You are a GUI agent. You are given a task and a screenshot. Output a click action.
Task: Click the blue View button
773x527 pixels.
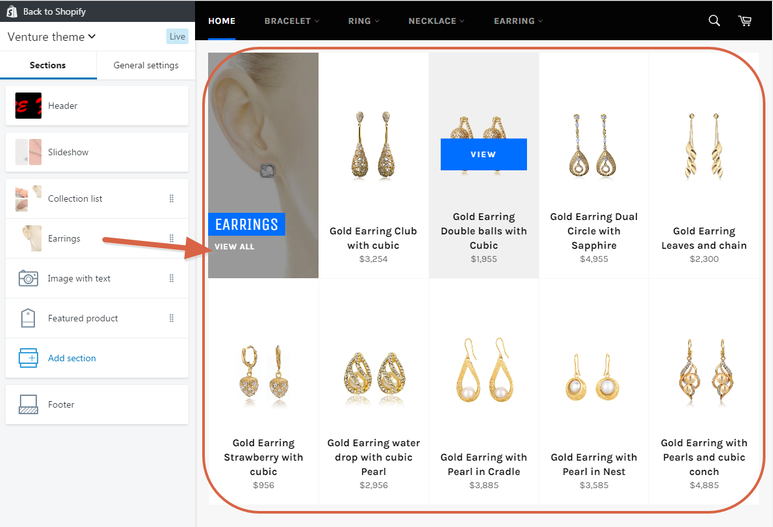[x=483, y=154]
